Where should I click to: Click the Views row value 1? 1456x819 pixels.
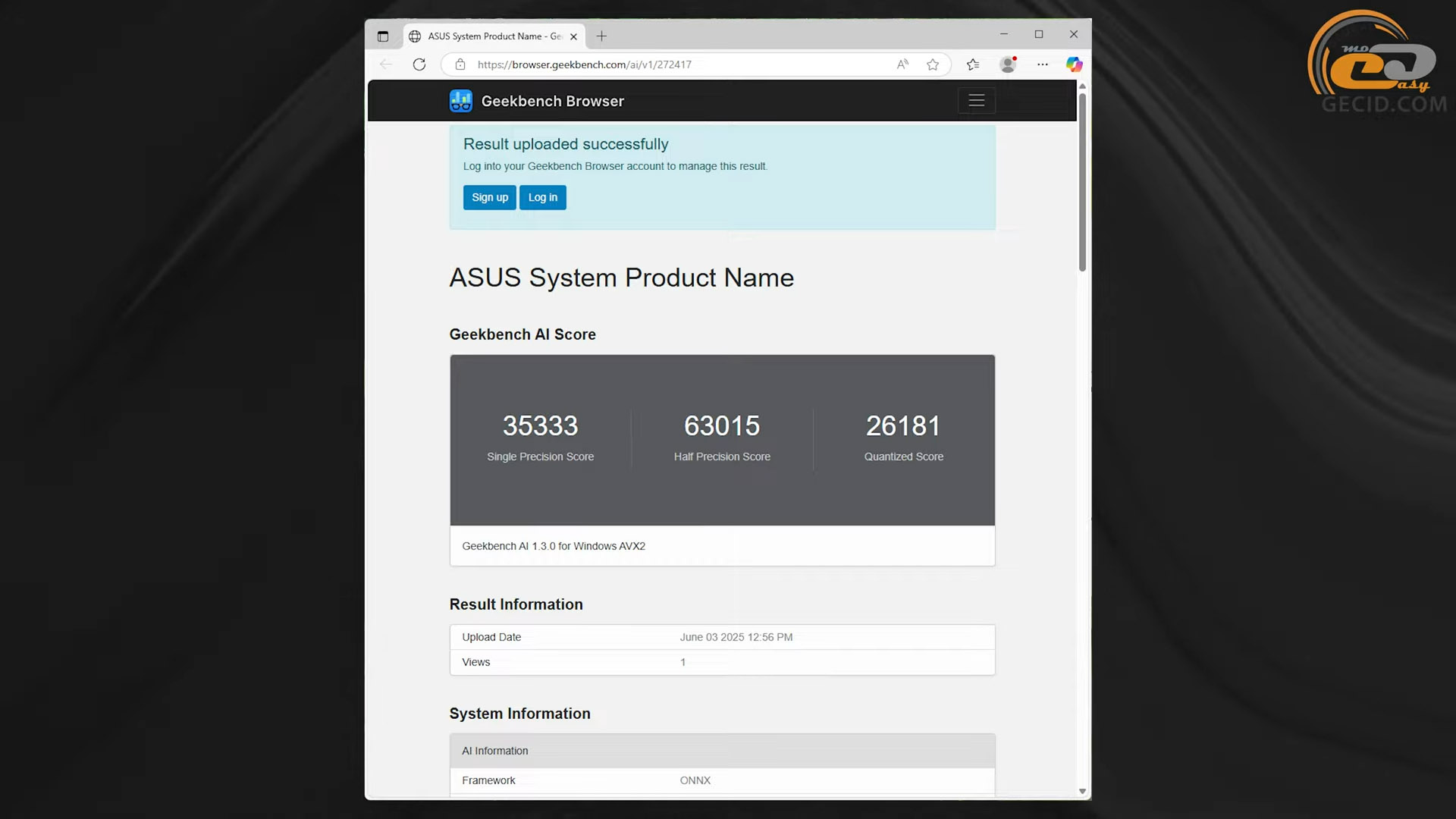[x=682, y=662]
